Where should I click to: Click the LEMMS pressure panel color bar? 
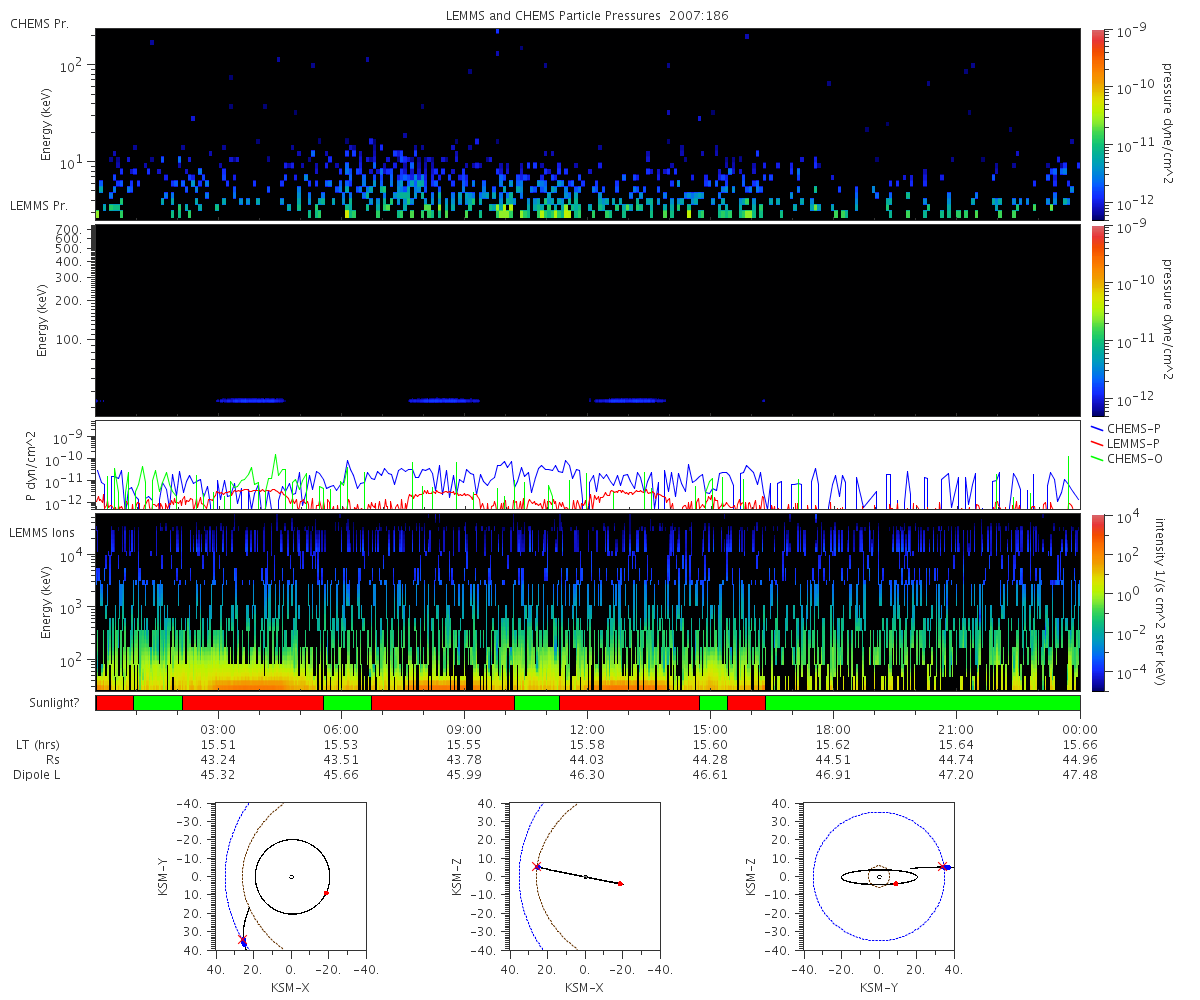[x=1097, y=320]
